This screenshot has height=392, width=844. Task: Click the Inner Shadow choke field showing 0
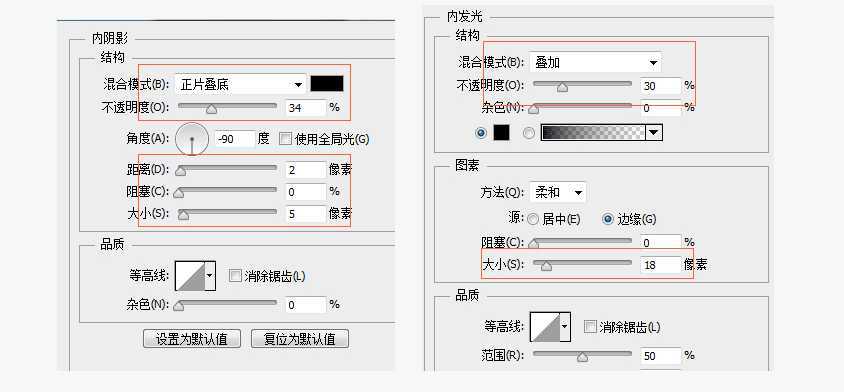(x=306, y=192)
